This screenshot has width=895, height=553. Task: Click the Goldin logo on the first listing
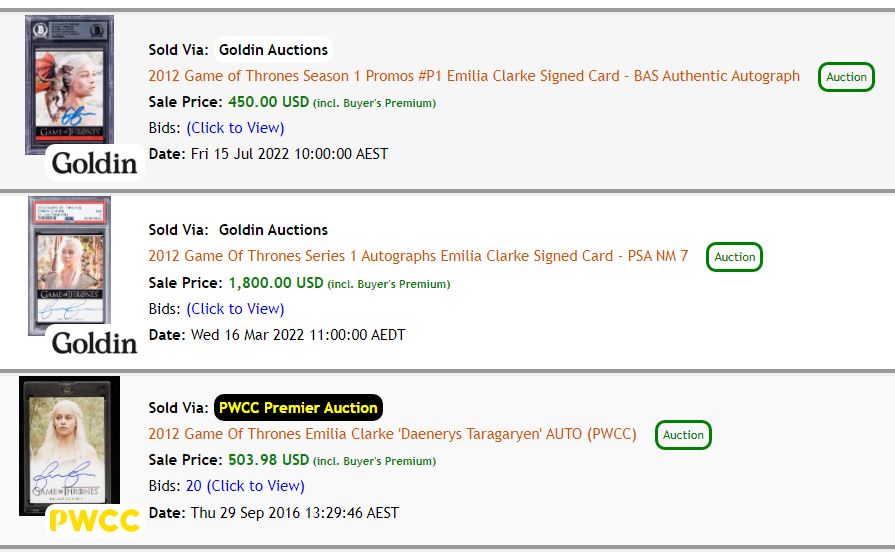point(95,163)
